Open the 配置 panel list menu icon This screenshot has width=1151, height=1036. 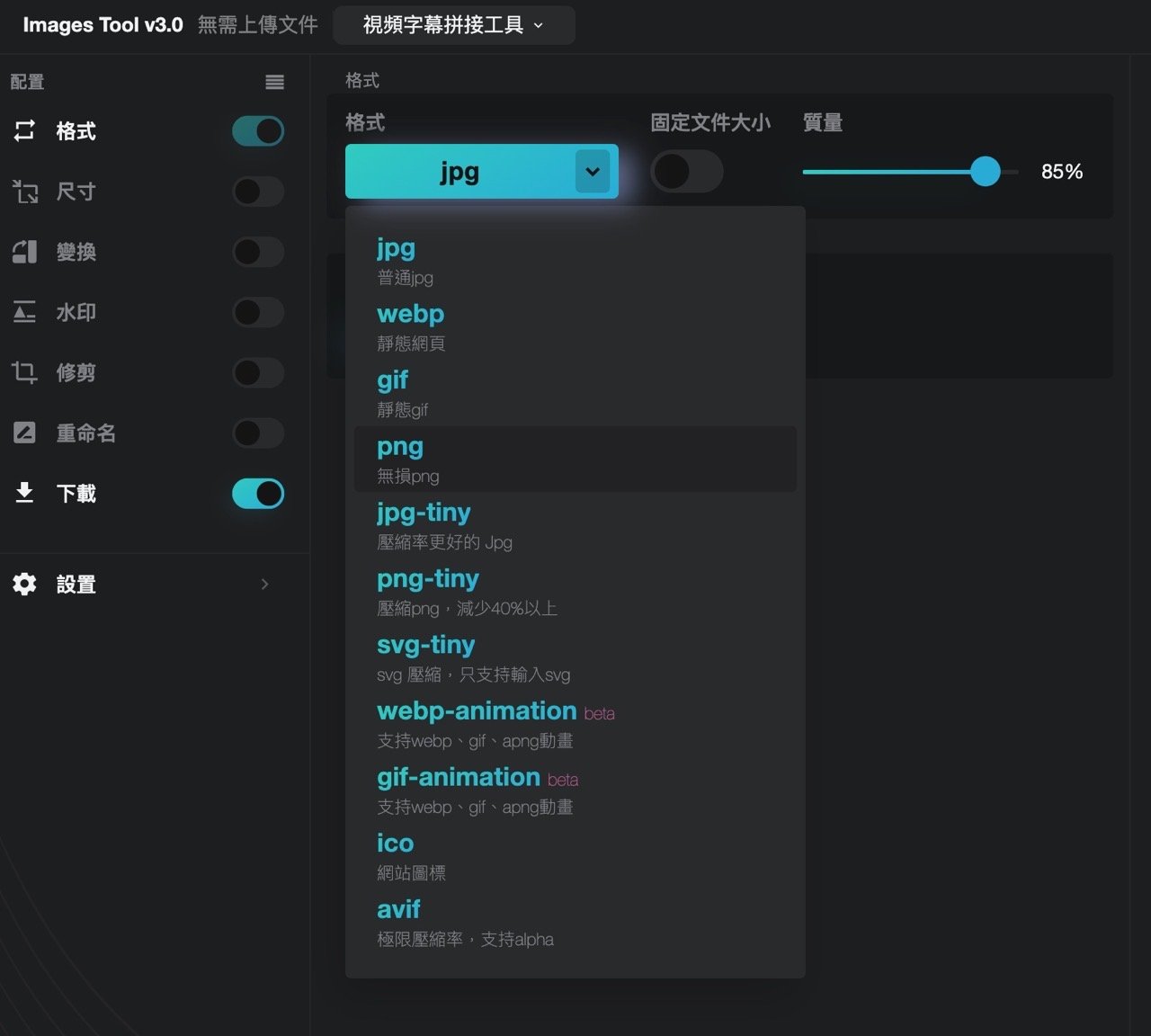[x=275, y=82]
